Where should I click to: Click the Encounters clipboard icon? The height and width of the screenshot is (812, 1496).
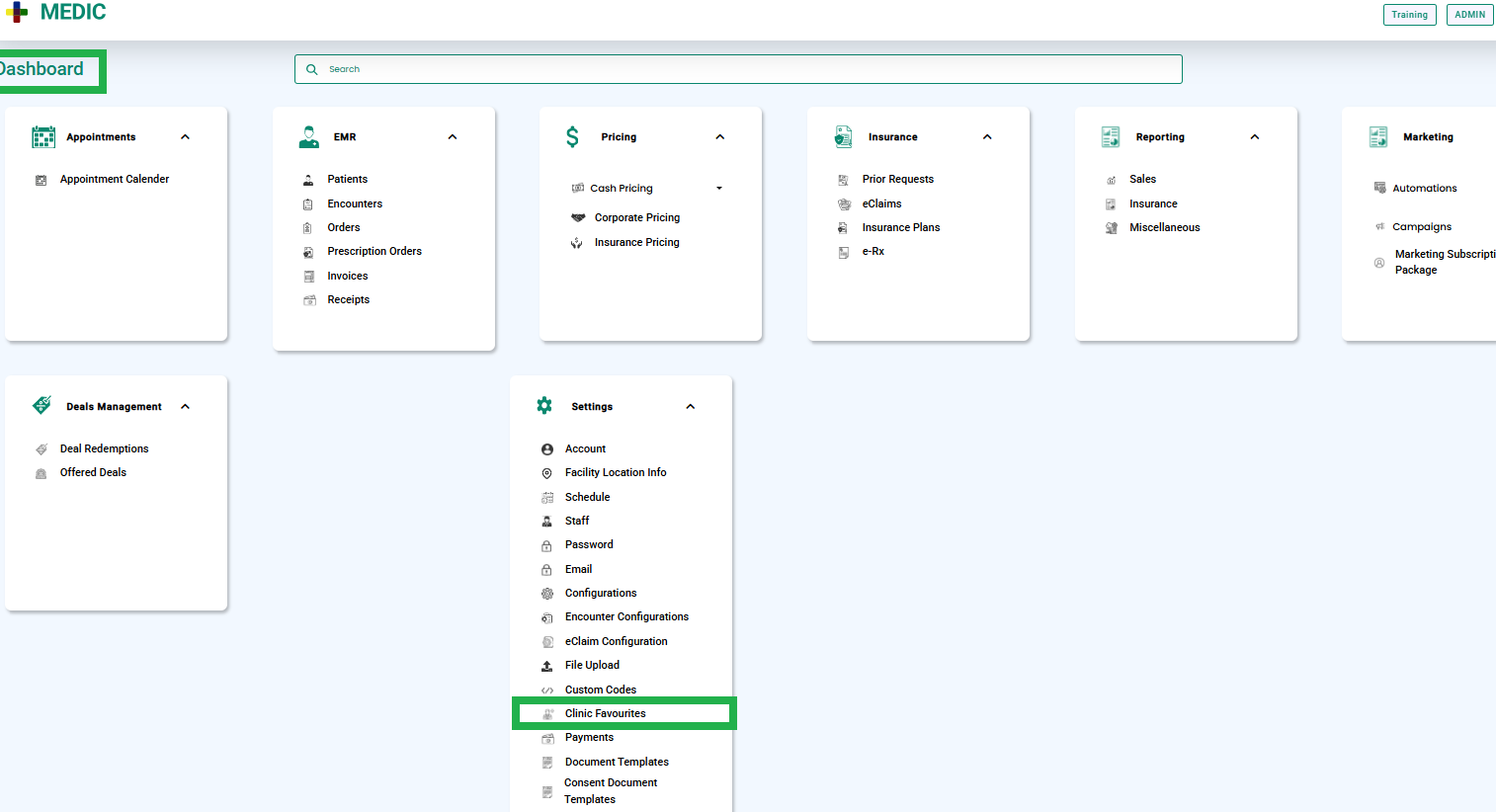click(x=308, y=204)
